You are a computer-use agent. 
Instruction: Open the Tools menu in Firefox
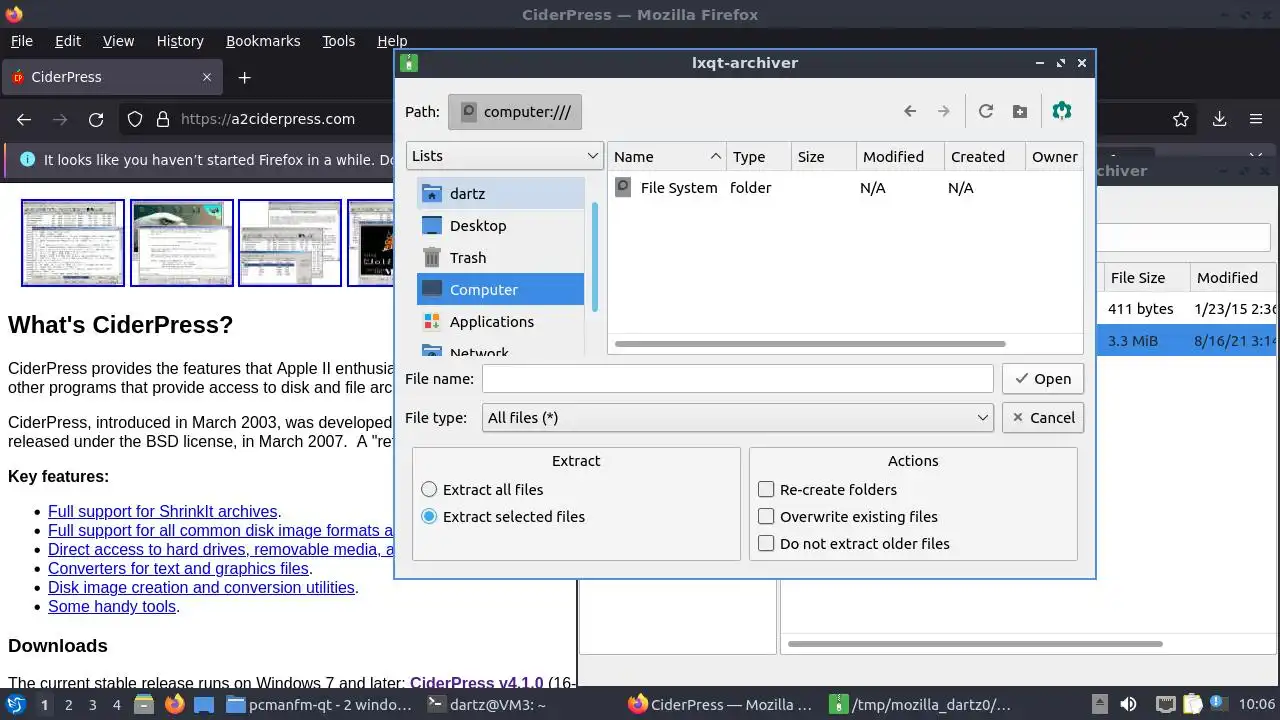click(x=339, y=41)
